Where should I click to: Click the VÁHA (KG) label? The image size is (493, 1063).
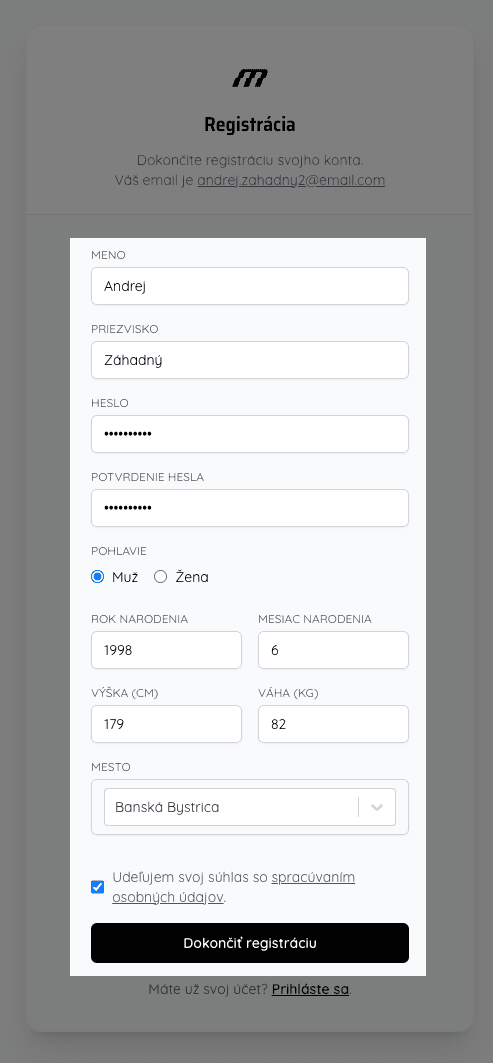point(288,693)
